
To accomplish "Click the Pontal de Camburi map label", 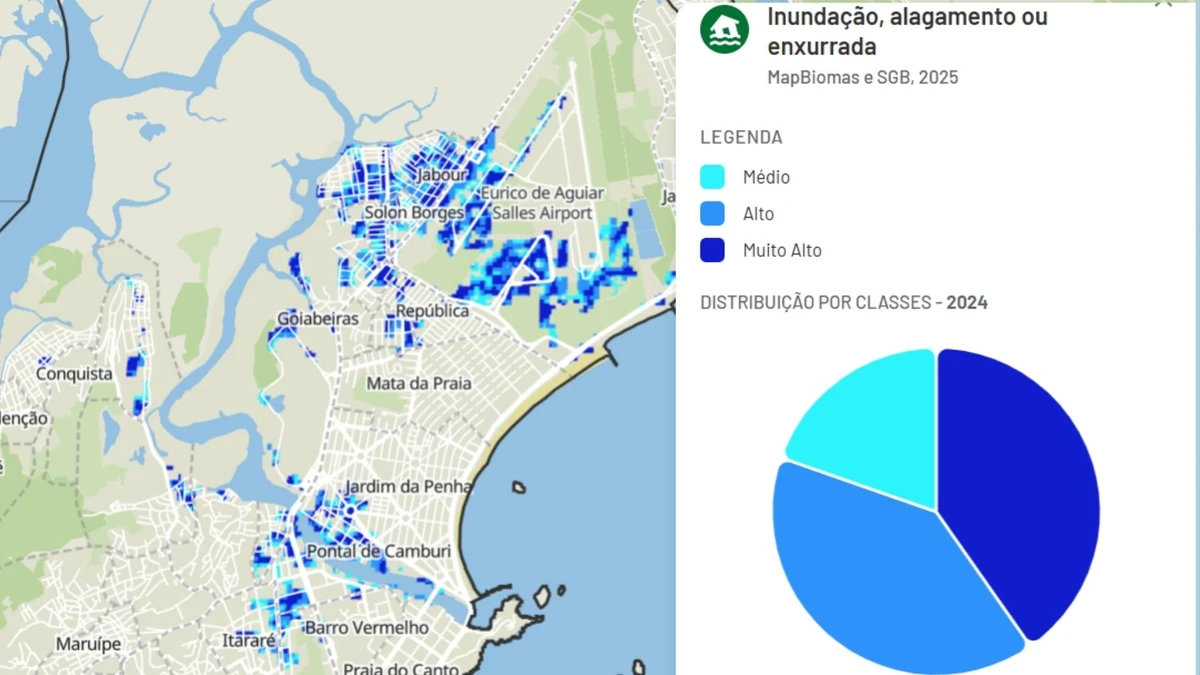I will tap(378, 551).
